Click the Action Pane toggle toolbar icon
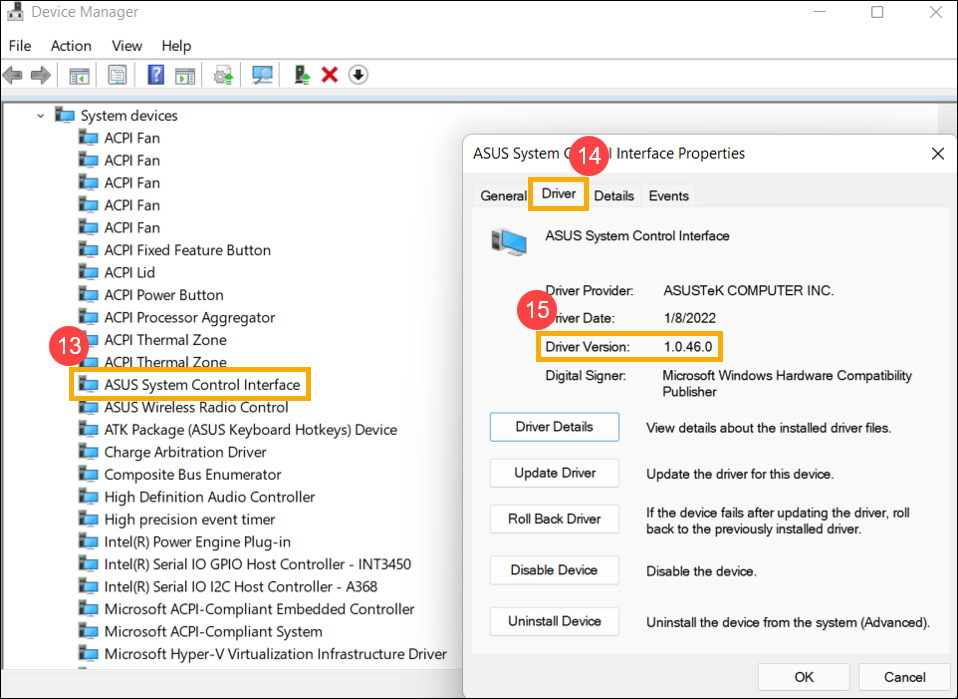 [x=185, y=76]
